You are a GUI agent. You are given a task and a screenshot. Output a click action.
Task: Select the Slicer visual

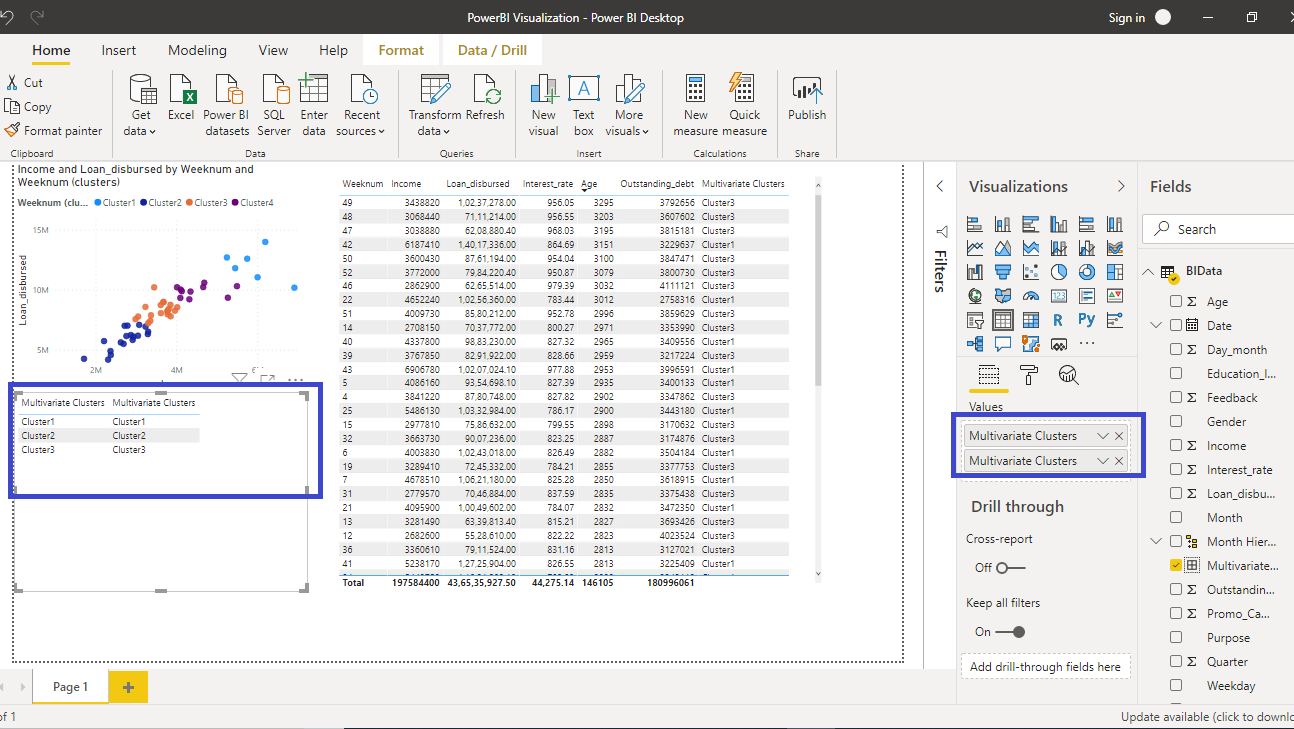[975, 319]
